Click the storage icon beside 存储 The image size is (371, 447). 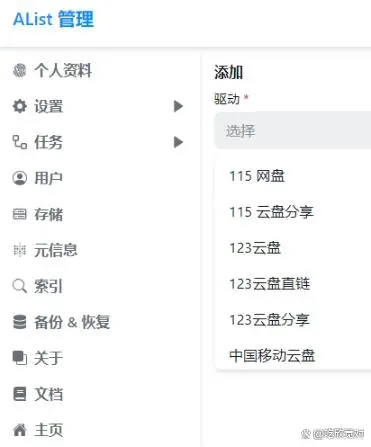(19, 214)
